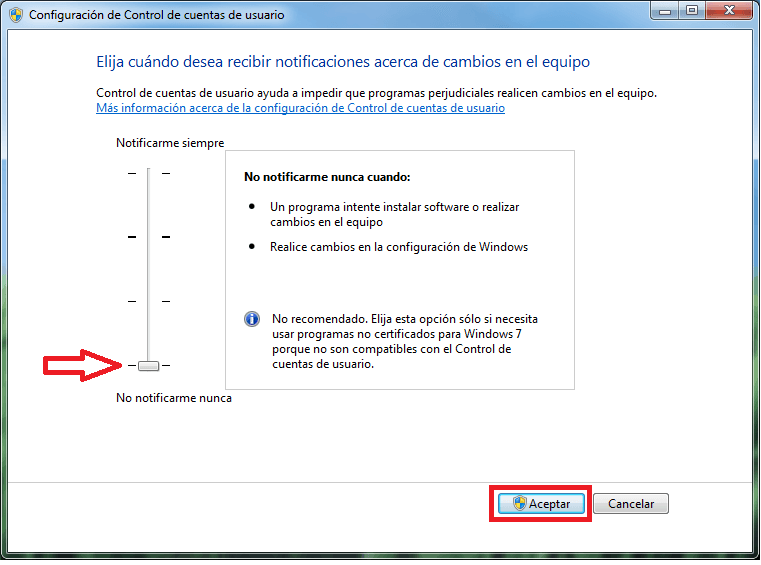Click the UAC shield icon in title bar

16,15
